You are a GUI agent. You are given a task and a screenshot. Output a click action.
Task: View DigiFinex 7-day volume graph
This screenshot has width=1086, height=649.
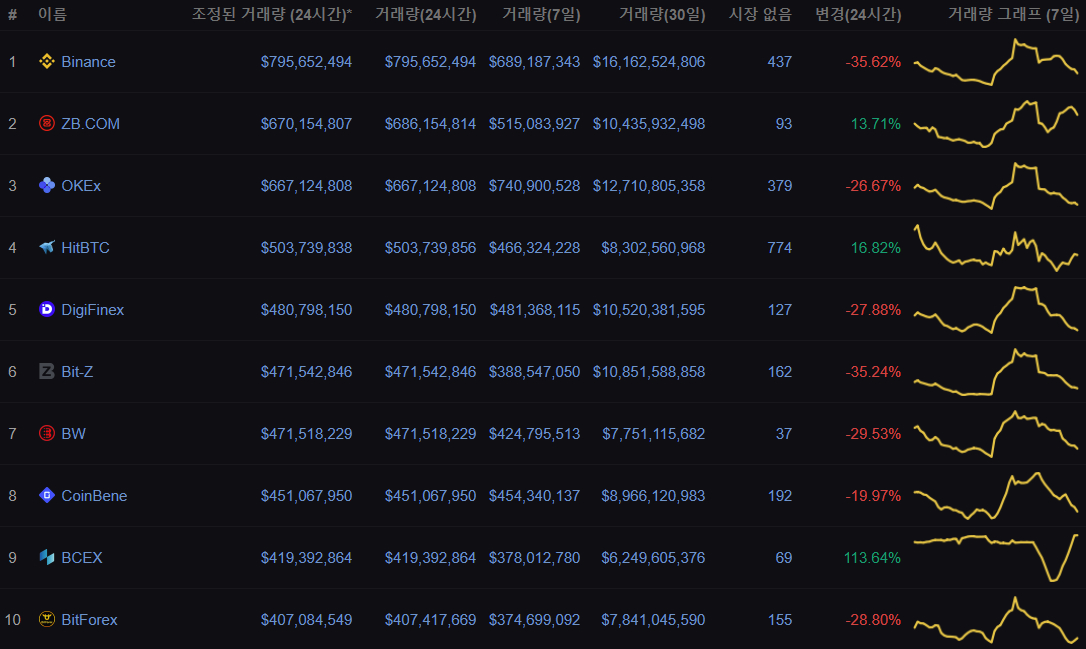(x=996, y=310)
